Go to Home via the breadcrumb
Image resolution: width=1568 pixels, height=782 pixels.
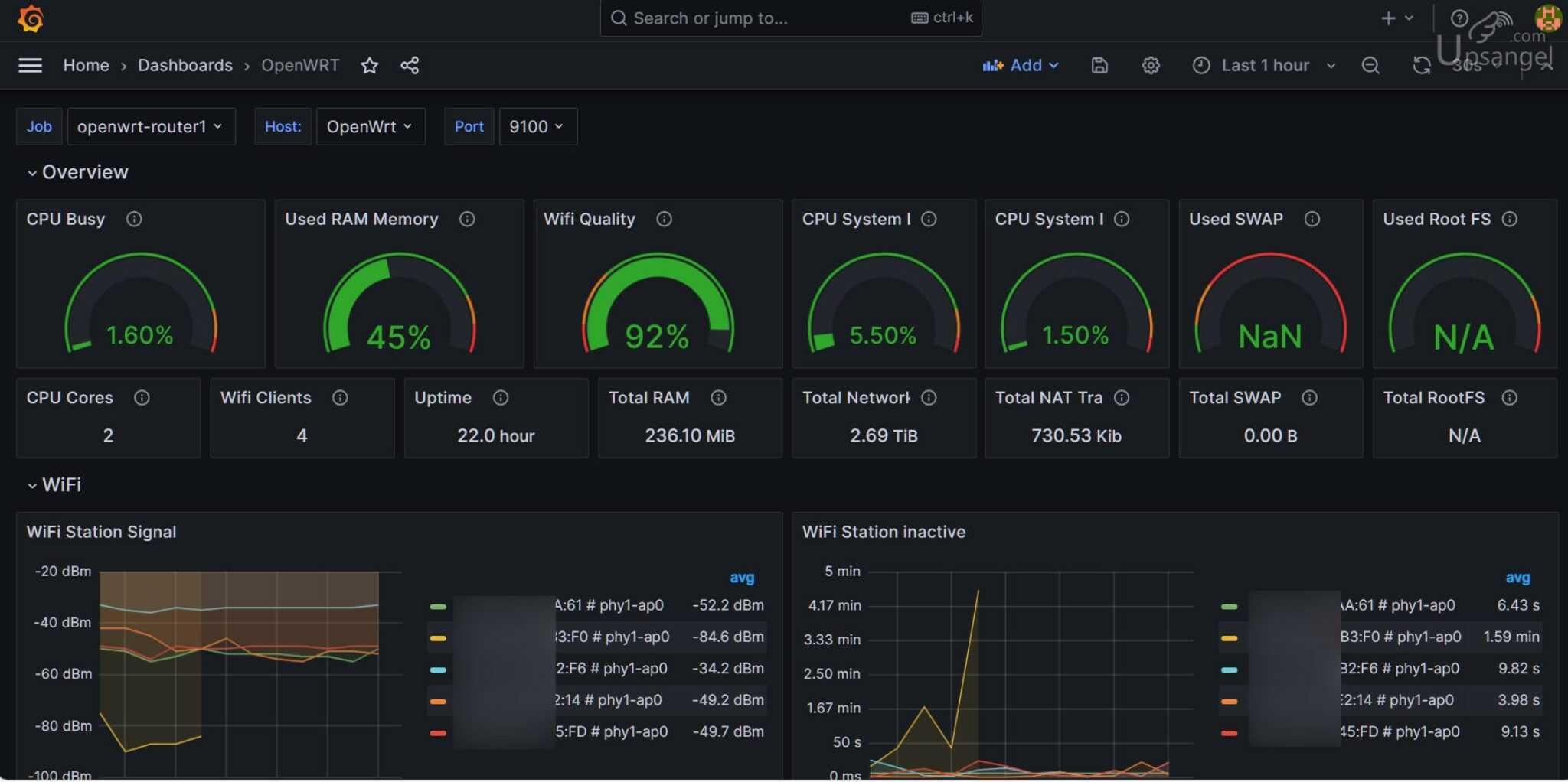click(86, 65)
